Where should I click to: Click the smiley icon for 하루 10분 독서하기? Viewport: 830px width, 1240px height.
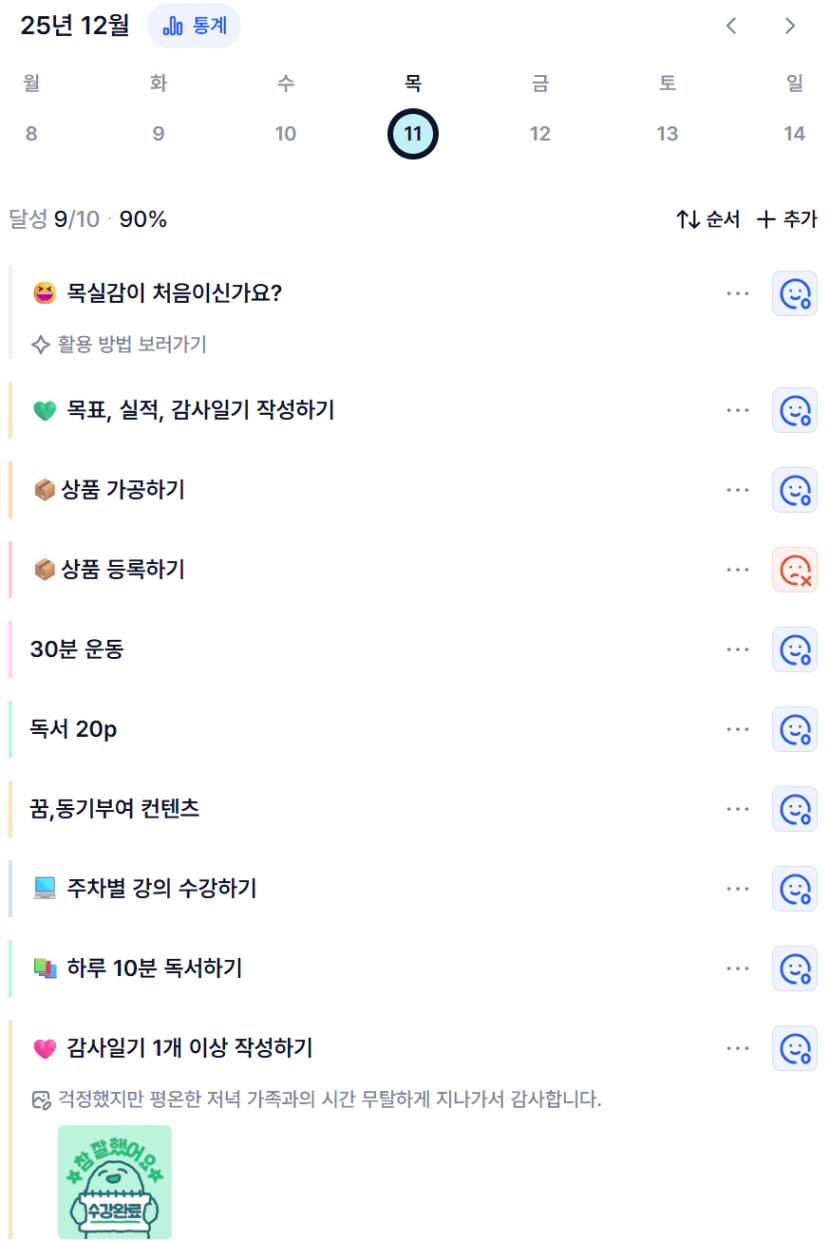point(794,968)
